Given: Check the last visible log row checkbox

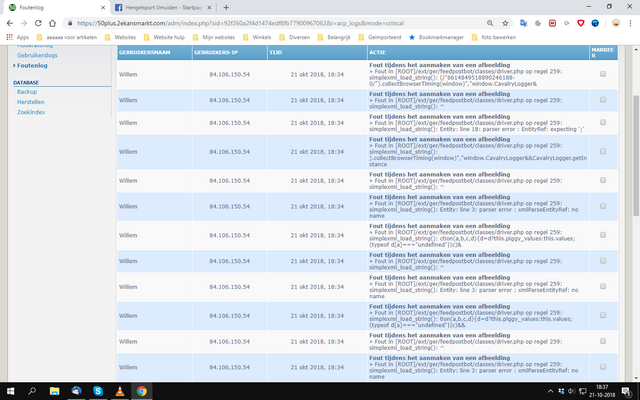Looking at the screenshot, I should coord(603,367).
